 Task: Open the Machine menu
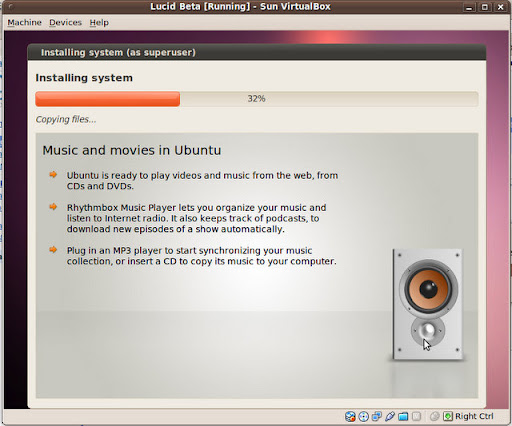(24, 22)
